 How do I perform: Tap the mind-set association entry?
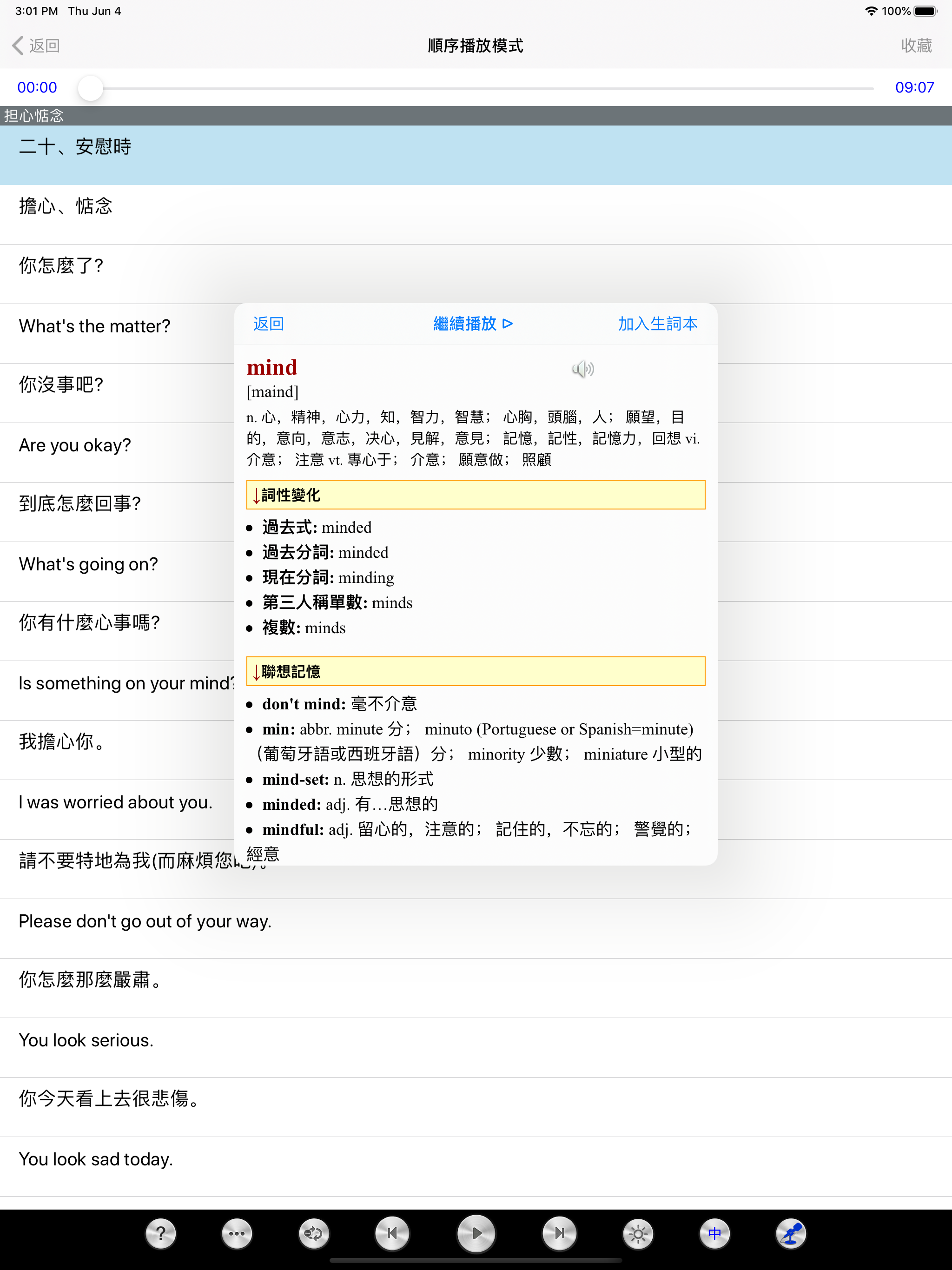click(348, 779)
